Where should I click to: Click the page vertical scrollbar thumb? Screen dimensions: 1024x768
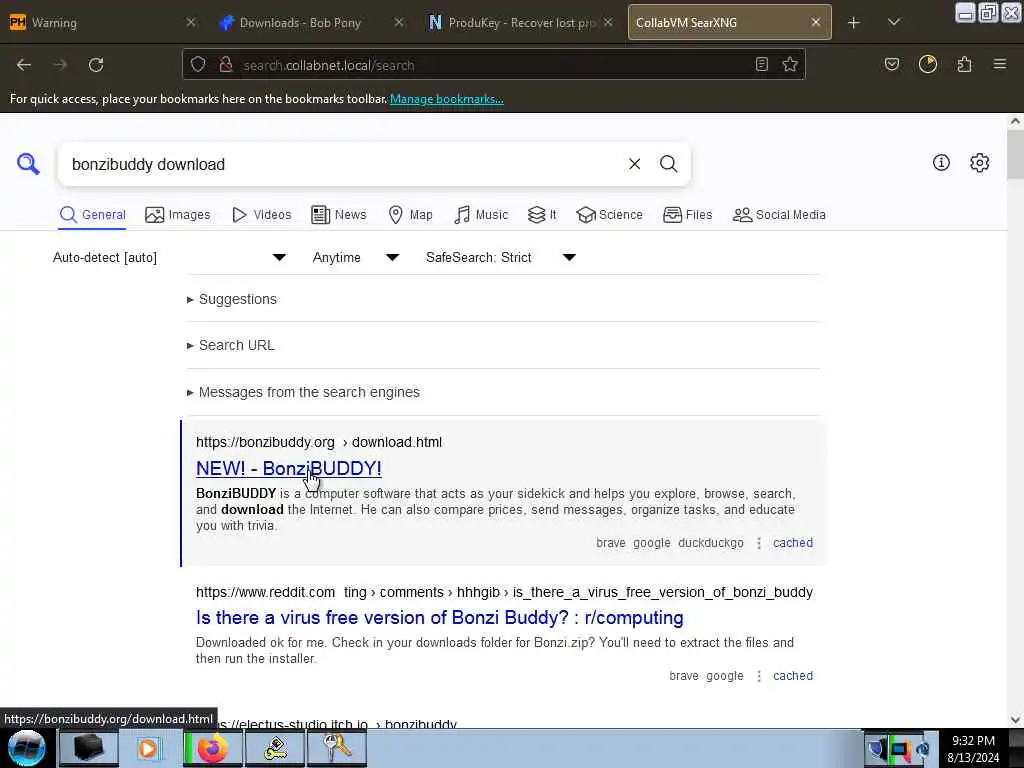(x=1015, y=154)
